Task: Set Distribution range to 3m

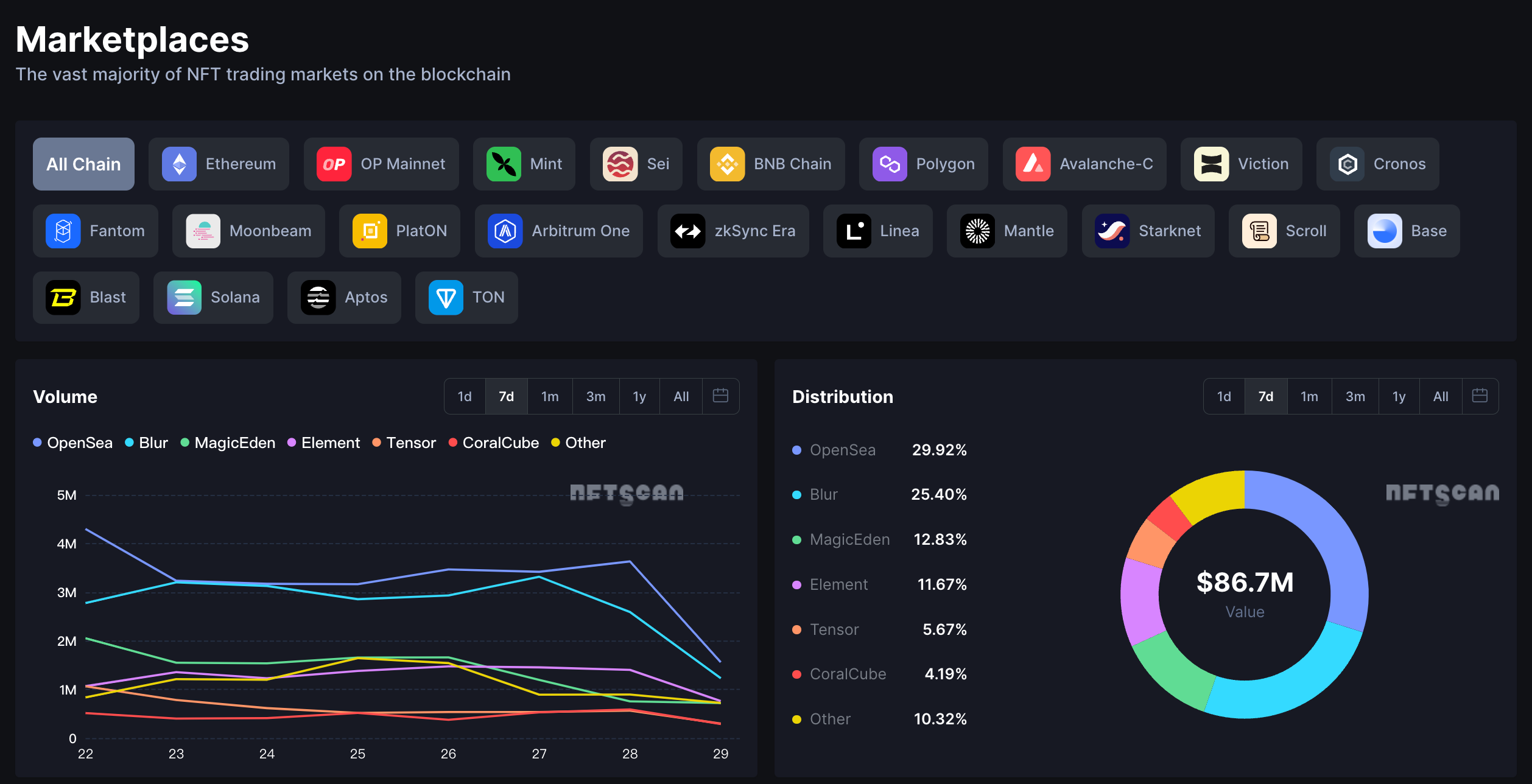Action: tap(1355, 396)
